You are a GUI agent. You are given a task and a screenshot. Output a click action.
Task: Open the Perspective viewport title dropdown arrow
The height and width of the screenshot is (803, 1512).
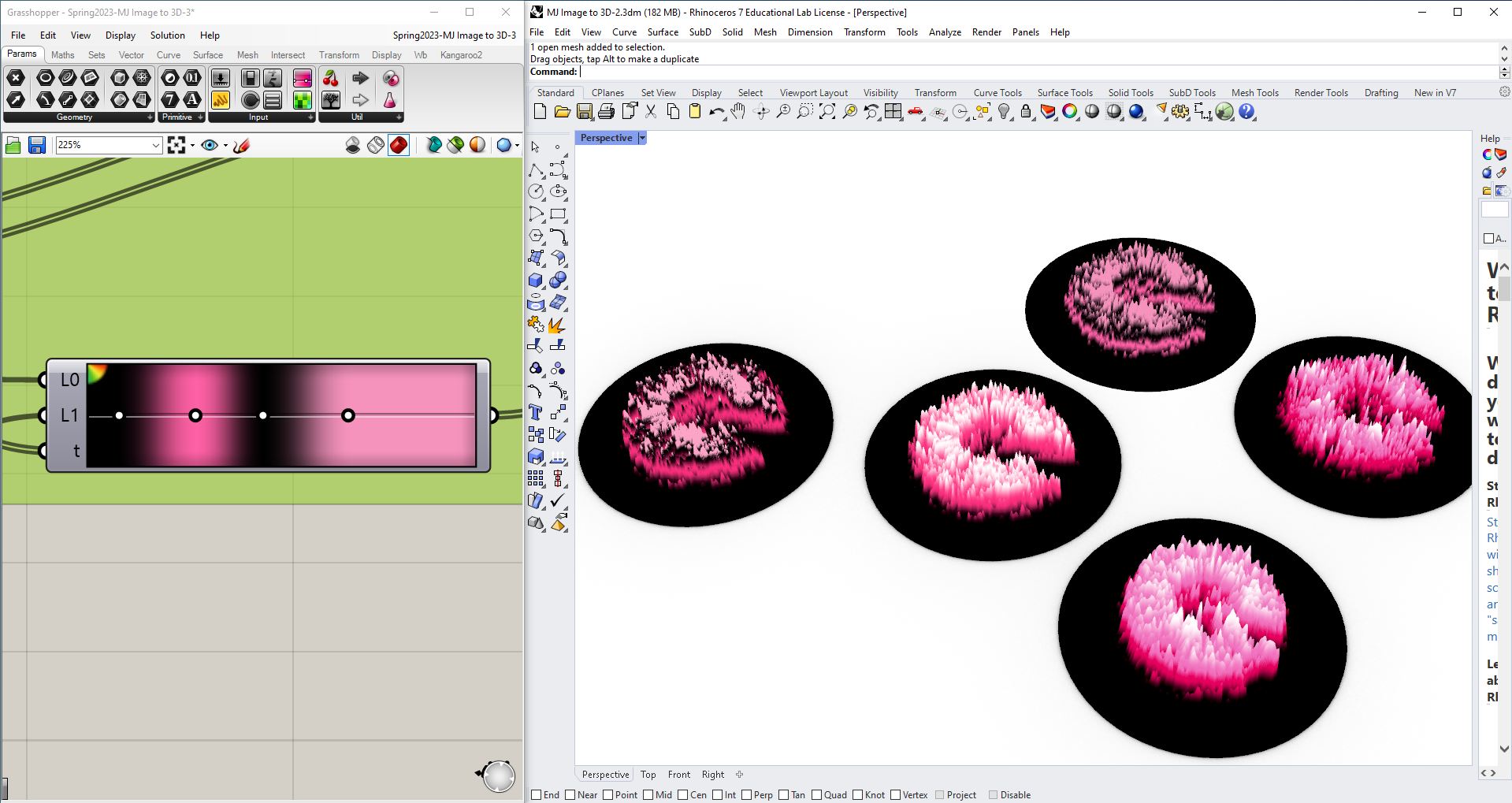coord(642,138)
